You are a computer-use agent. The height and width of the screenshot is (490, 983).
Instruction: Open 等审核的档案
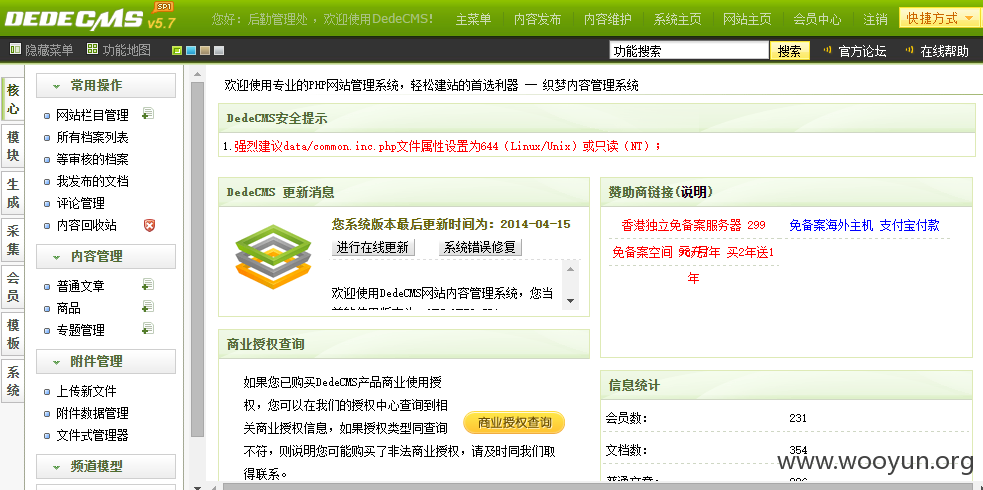point(93,159)
